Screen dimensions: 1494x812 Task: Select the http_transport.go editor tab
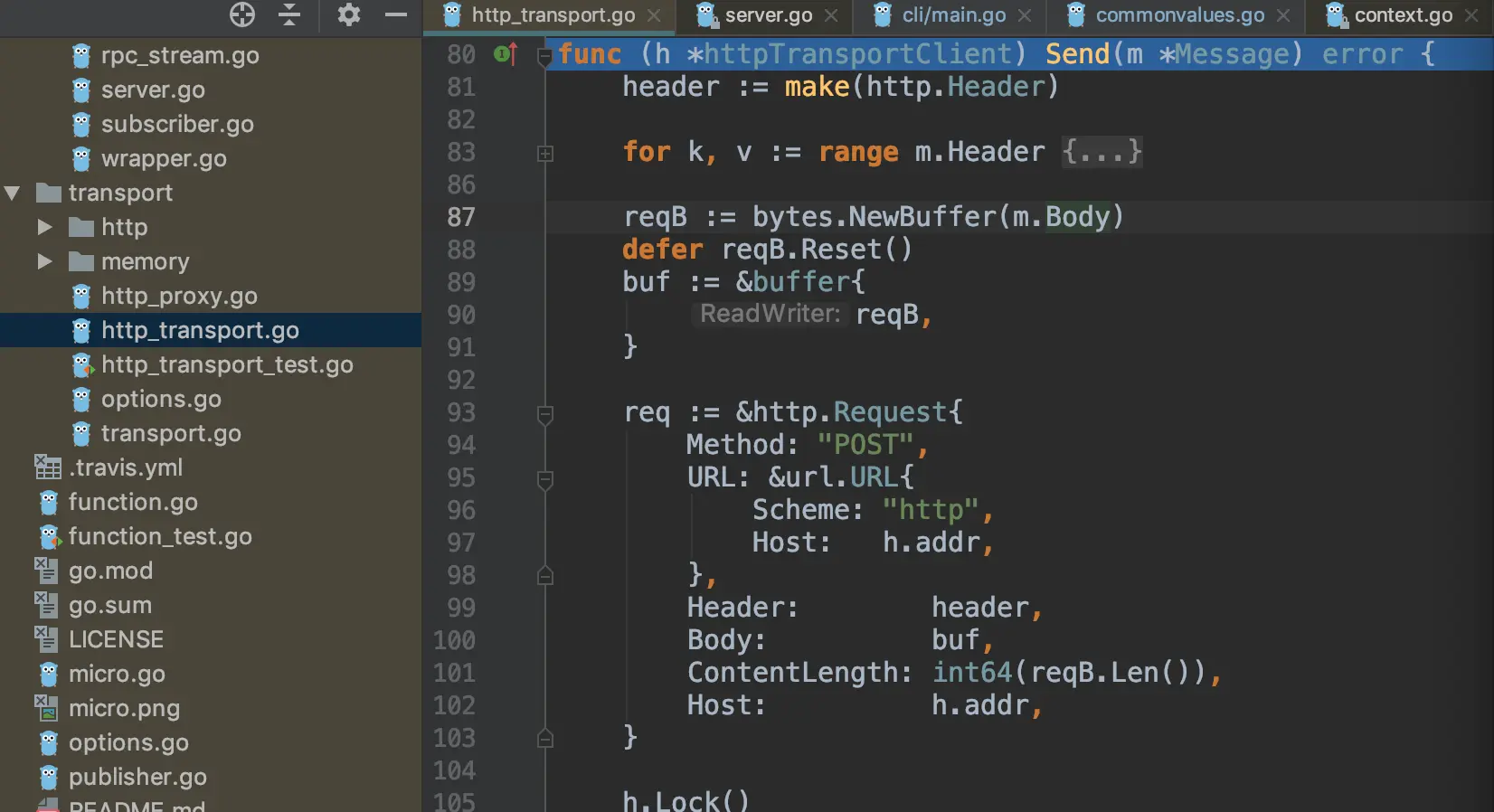click(553, 15)
